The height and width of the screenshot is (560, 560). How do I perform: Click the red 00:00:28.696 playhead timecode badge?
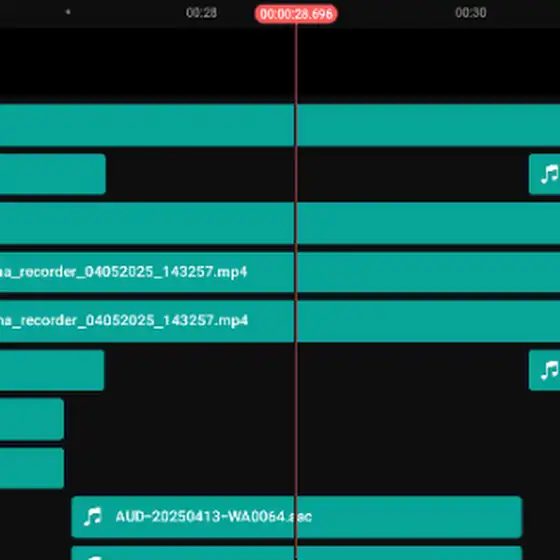pos(296,14)
